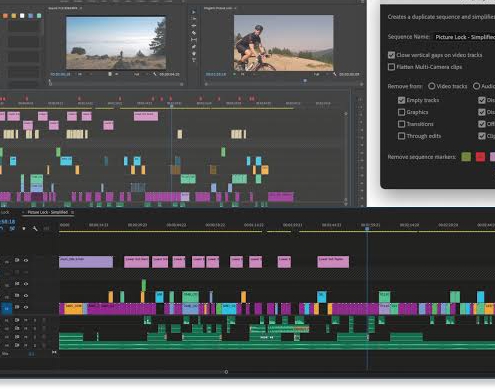Click the green label color swatch at top left
495x391 pixels.
coord(39,16)
